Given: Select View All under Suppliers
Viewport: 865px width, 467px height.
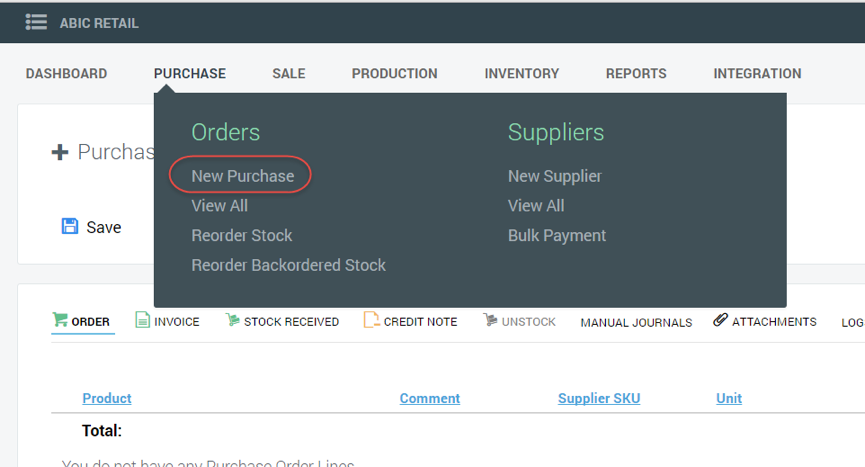Looking at the screenshot, I should click(536, 206).
